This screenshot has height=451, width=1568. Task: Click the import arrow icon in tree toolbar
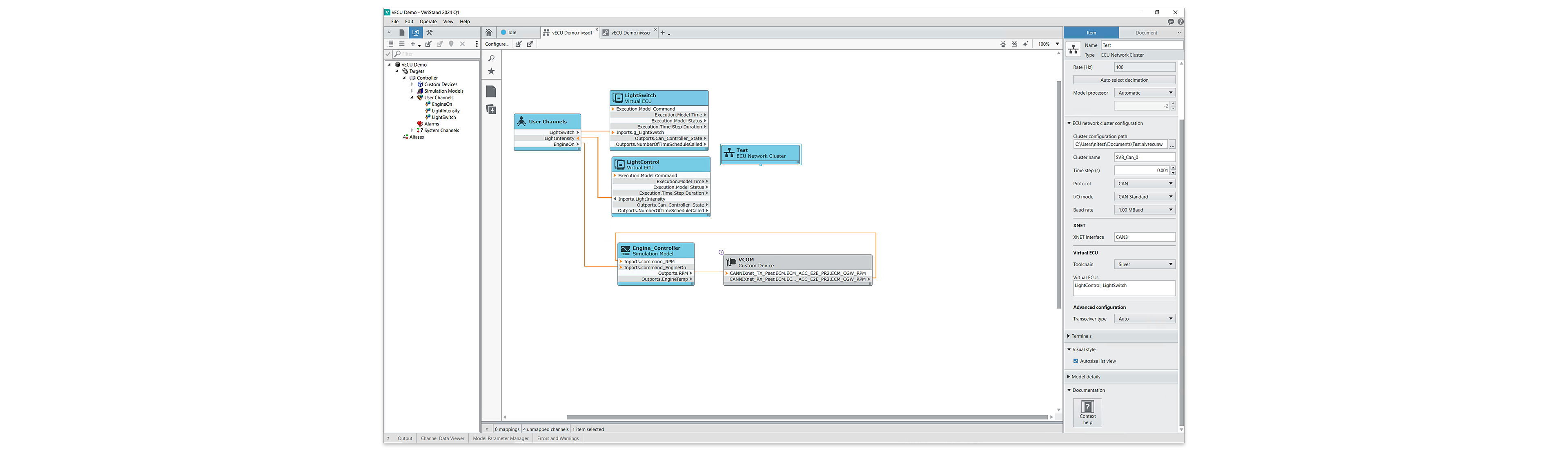pyautogui.click(x=428, y=44)
